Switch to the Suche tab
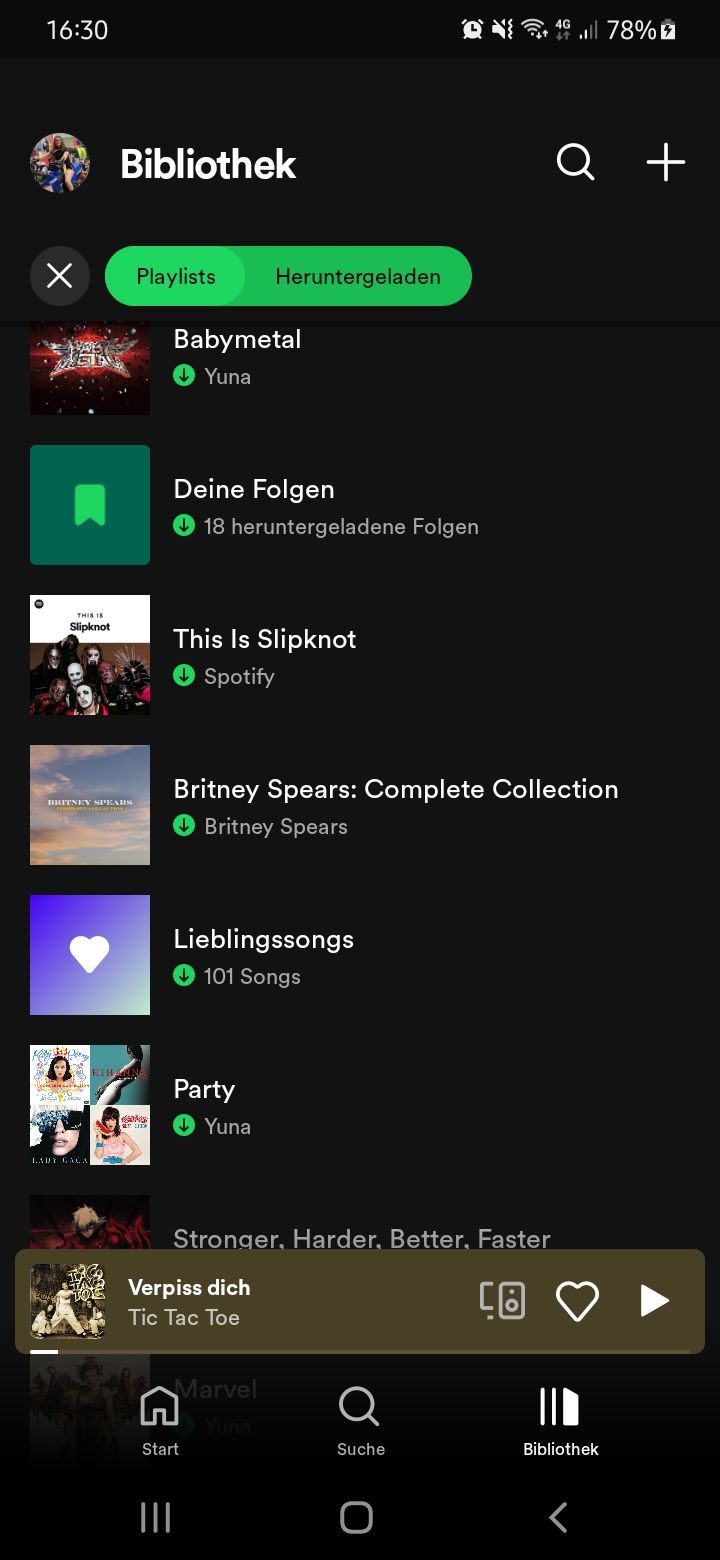This screenshot has height=1560, width=720. pyautogui.click(x=360, y=1420)
